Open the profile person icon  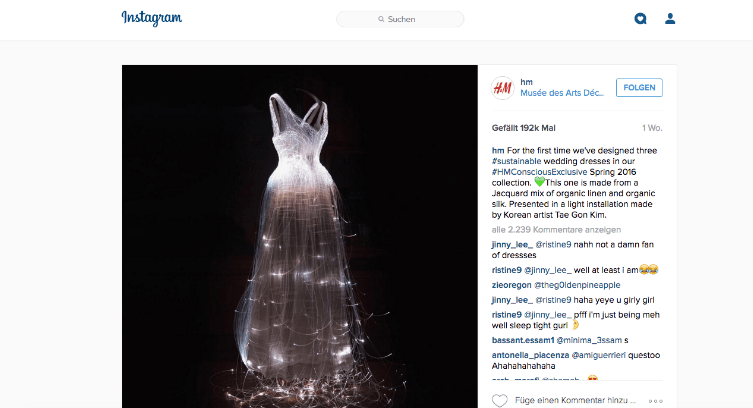(670, 19)
